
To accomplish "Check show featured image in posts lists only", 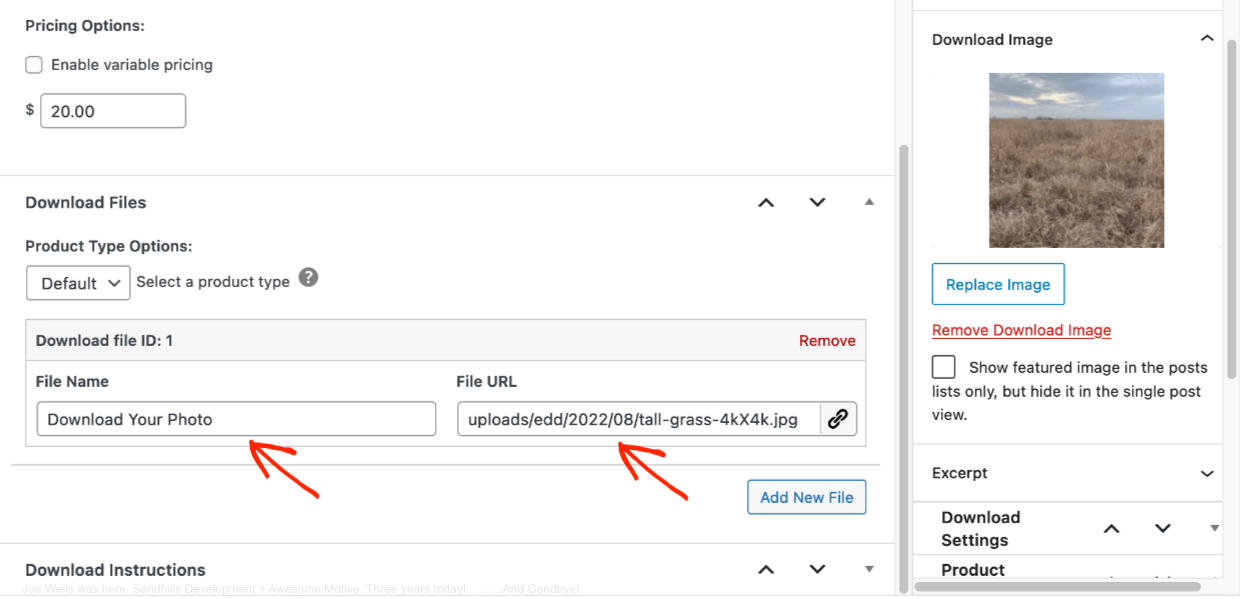I will tap(942, 366).
